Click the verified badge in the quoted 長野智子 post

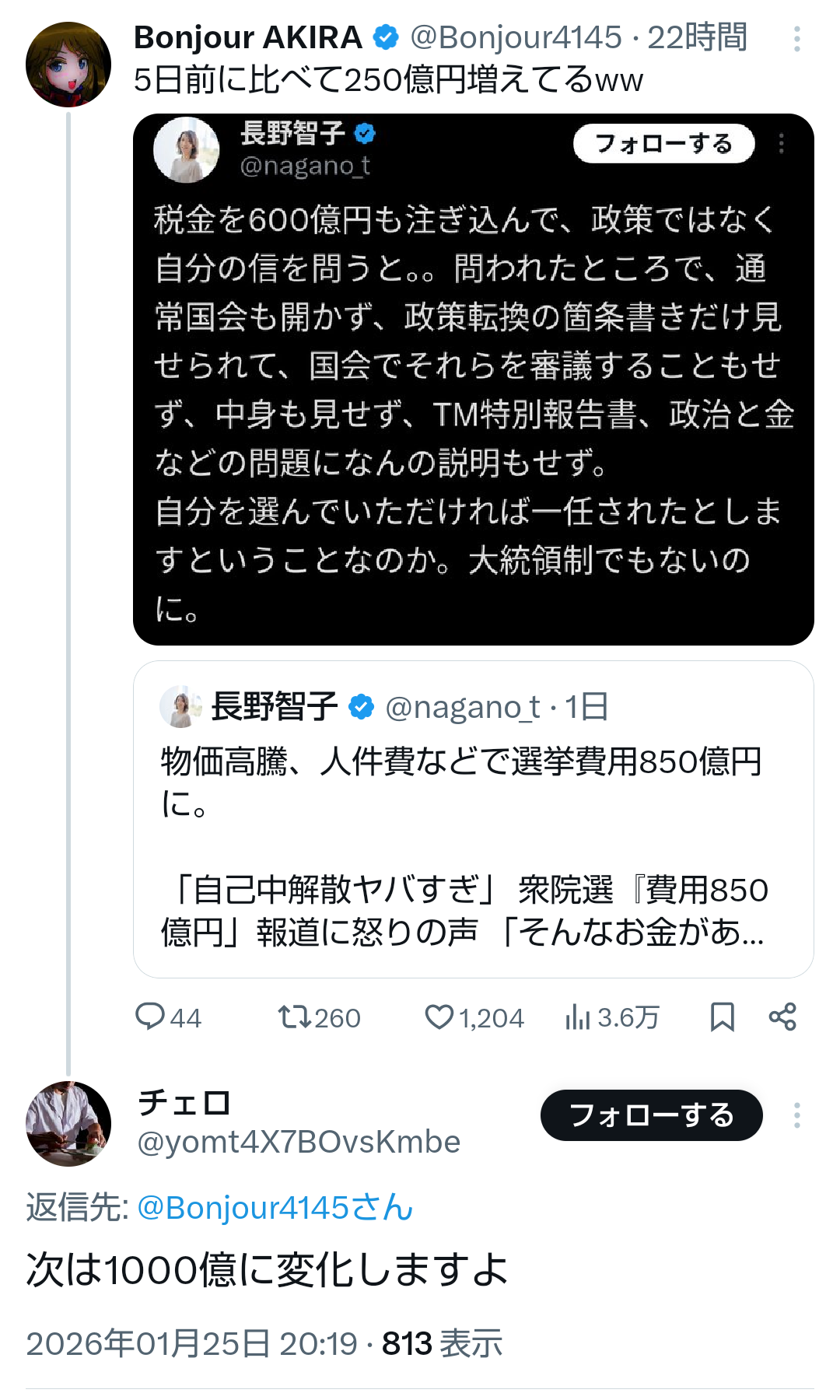coord(360,707)
